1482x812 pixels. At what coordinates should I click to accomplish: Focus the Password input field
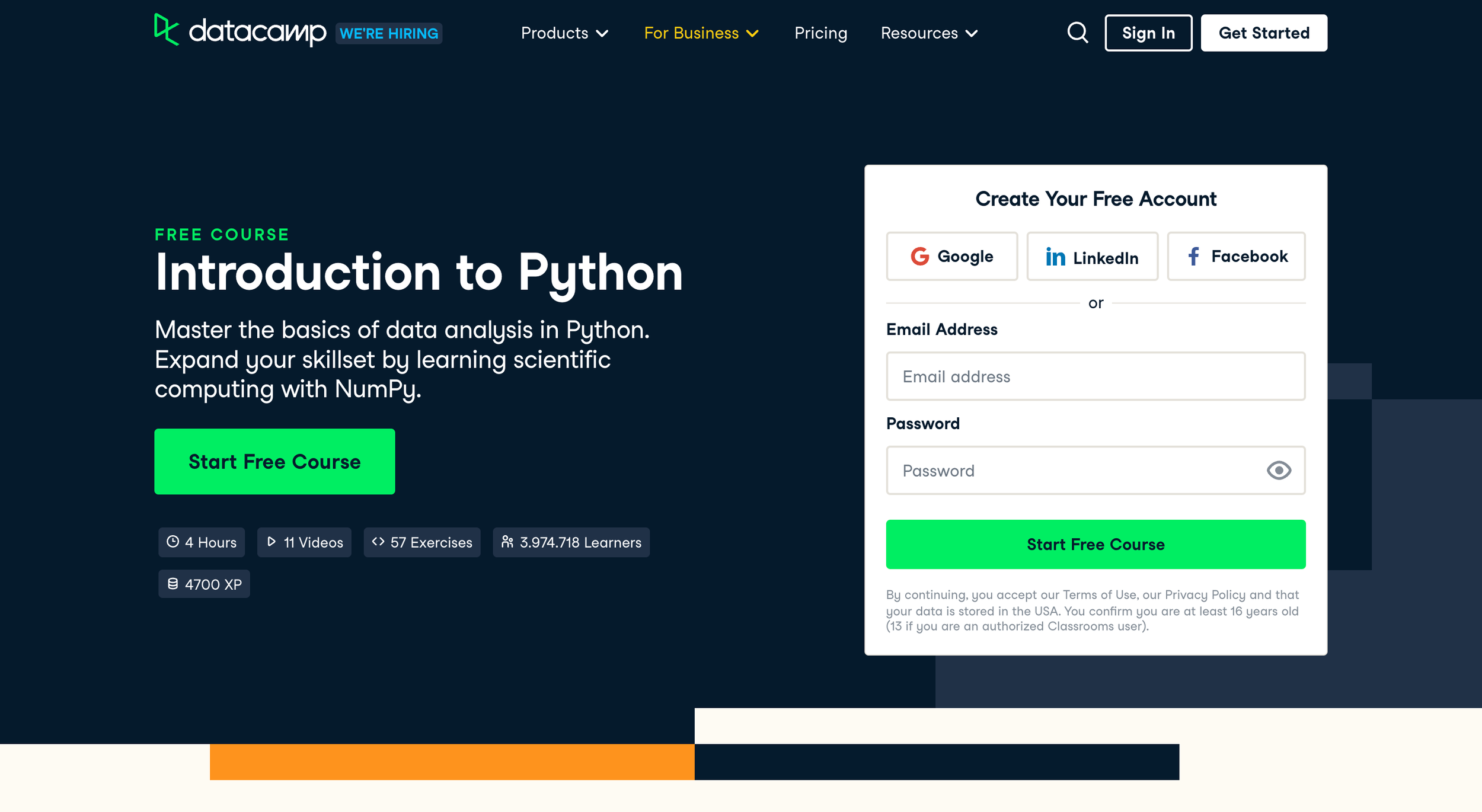(1095, 471)
